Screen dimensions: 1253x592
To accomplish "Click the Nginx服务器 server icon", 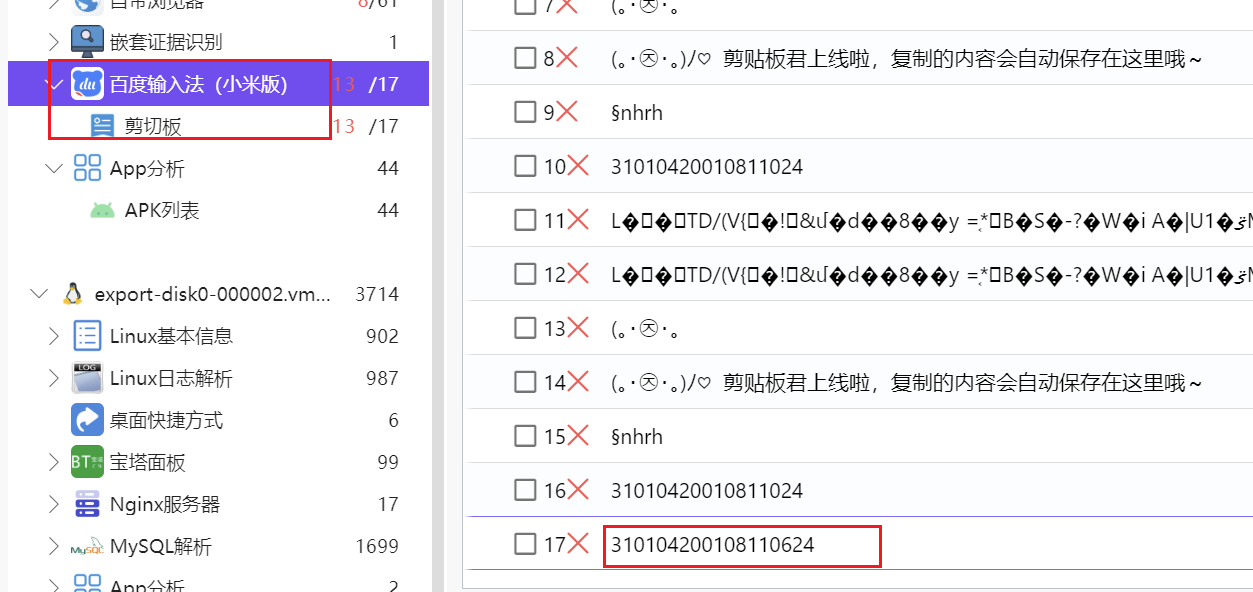I will coord(88,504).
